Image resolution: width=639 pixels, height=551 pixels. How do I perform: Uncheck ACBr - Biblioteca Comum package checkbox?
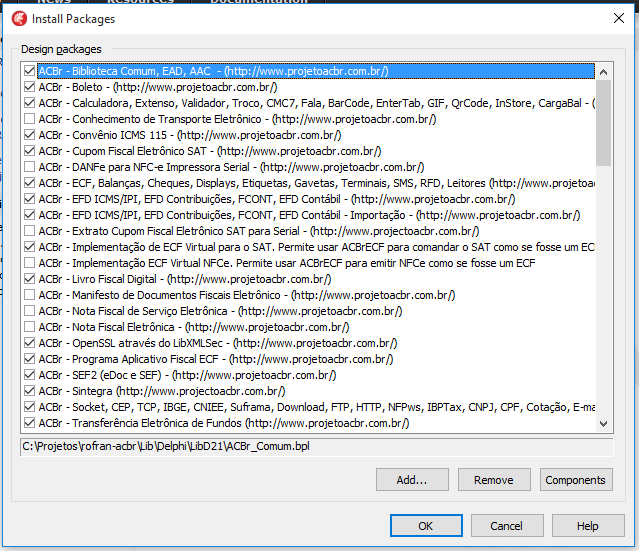29,71
